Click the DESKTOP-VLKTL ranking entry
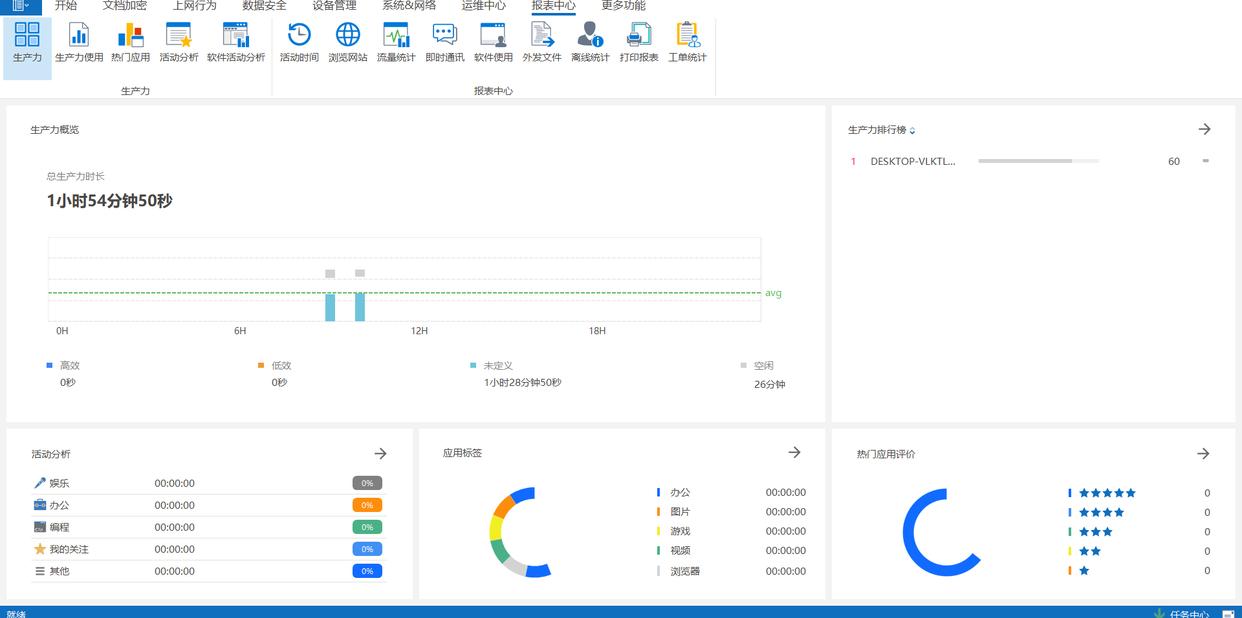 pos(912,161)
